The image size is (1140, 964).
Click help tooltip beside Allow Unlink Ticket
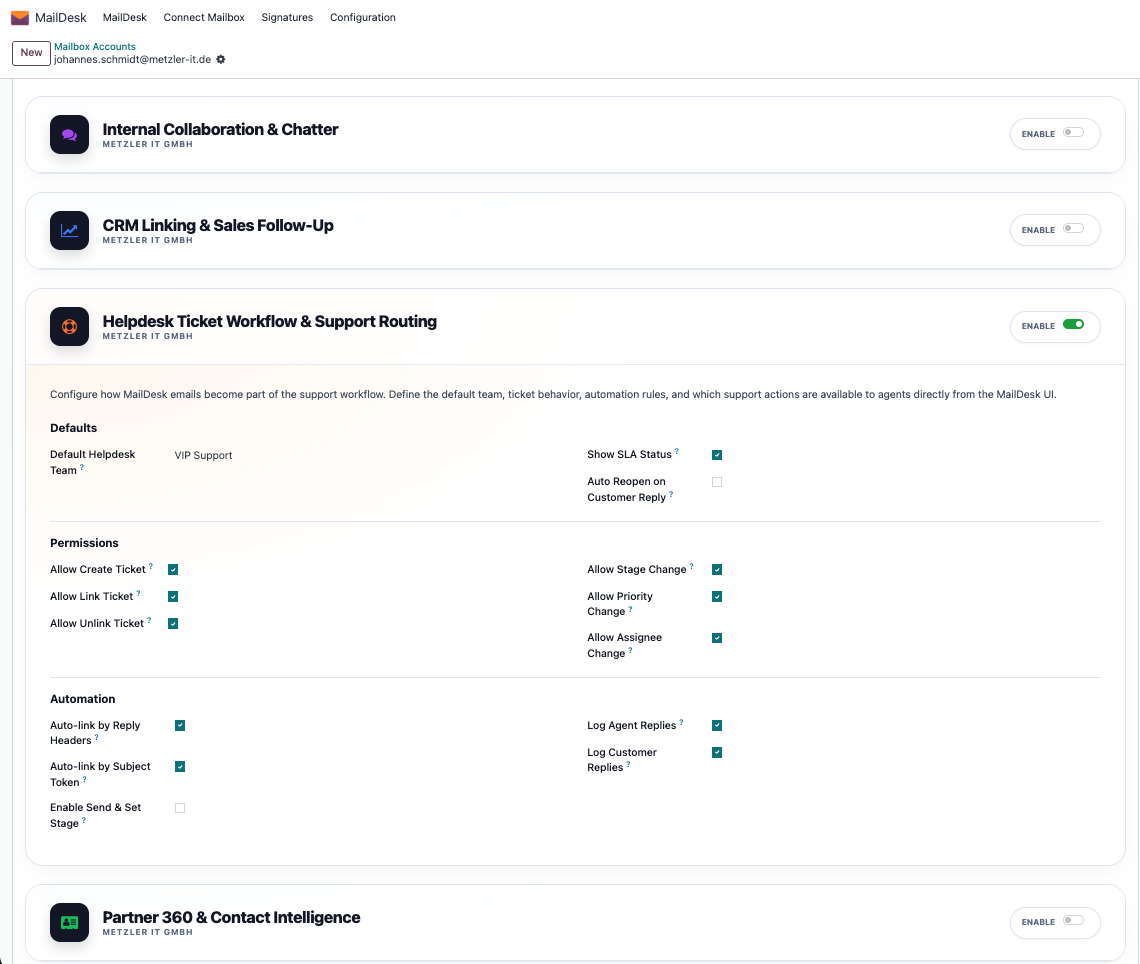(x=149, y=620)
